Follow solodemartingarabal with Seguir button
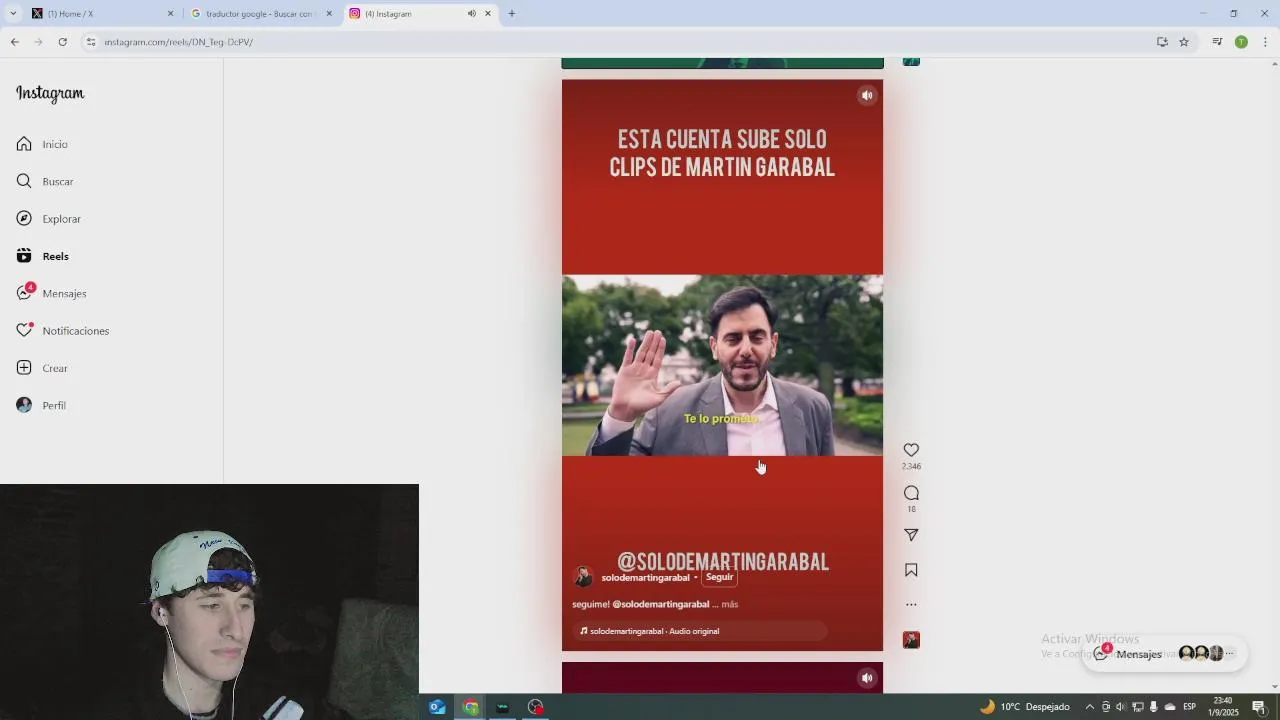The image size is (1280, 720). [719, 577]
